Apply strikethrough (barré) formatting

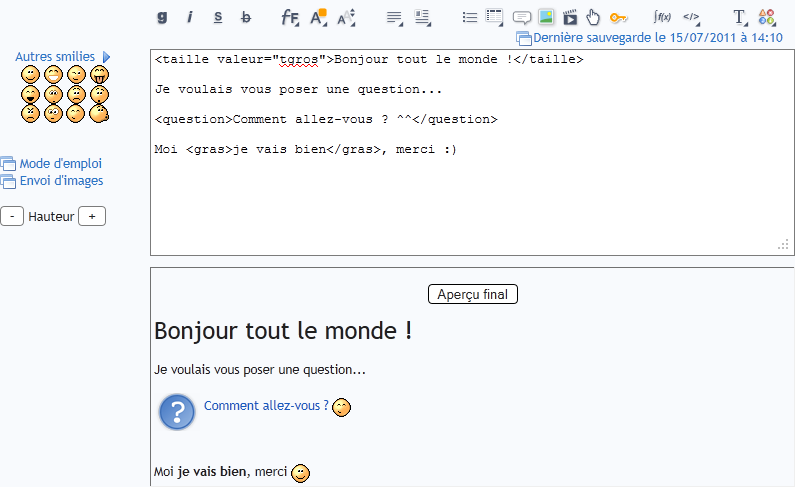246,17
